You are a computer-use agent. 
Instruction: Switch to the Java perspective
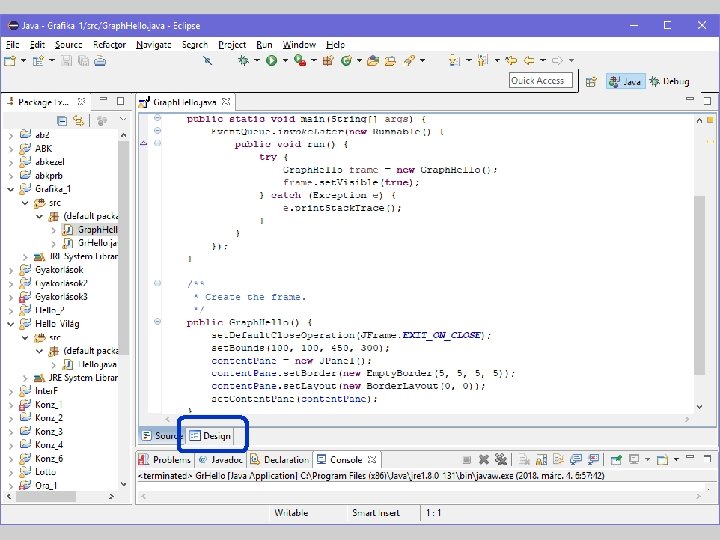click(x=625, y=82)
